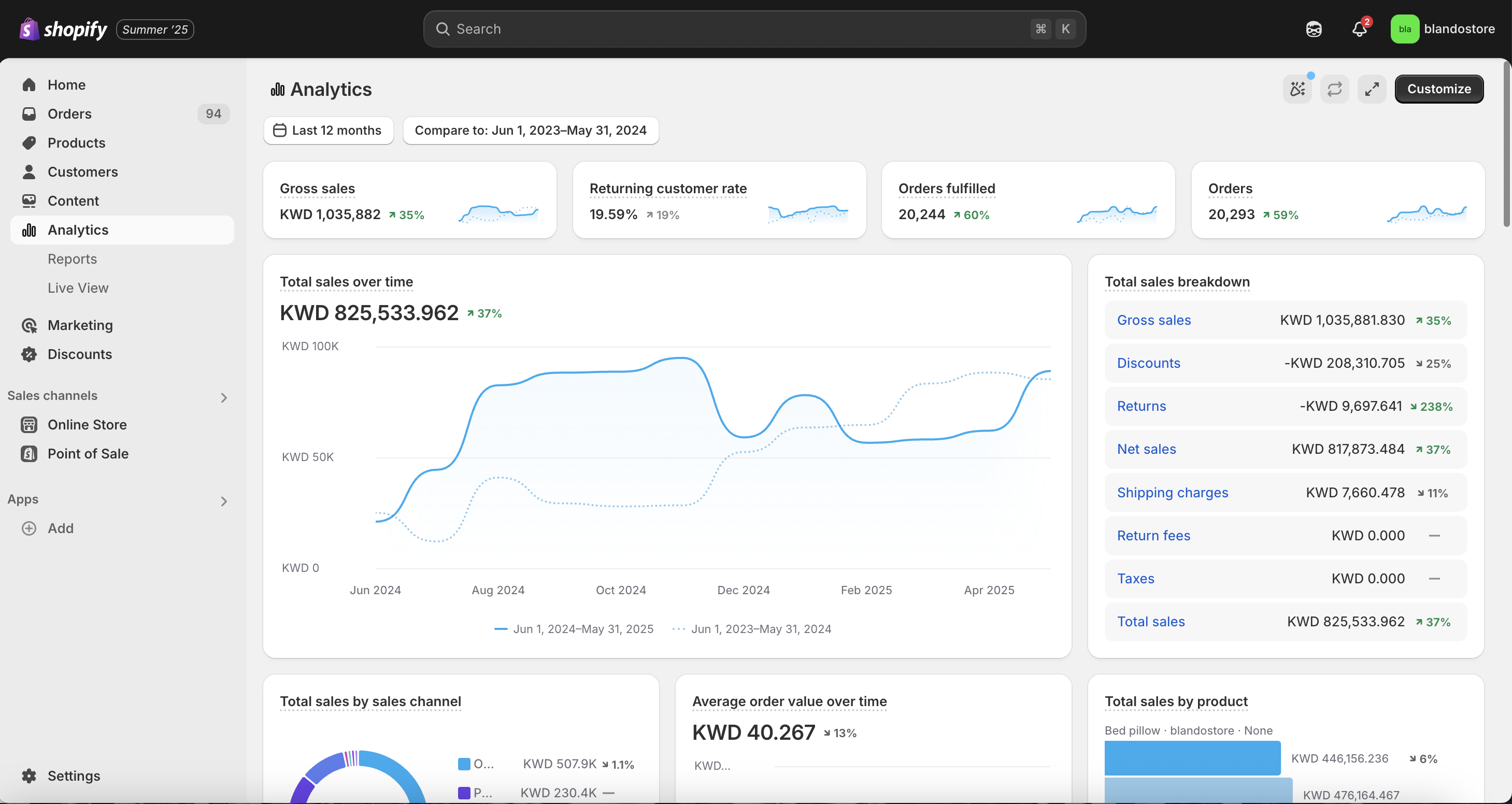Click Point of Sale bag icon
Screen dimensions: 1512x804
(29, 454)
